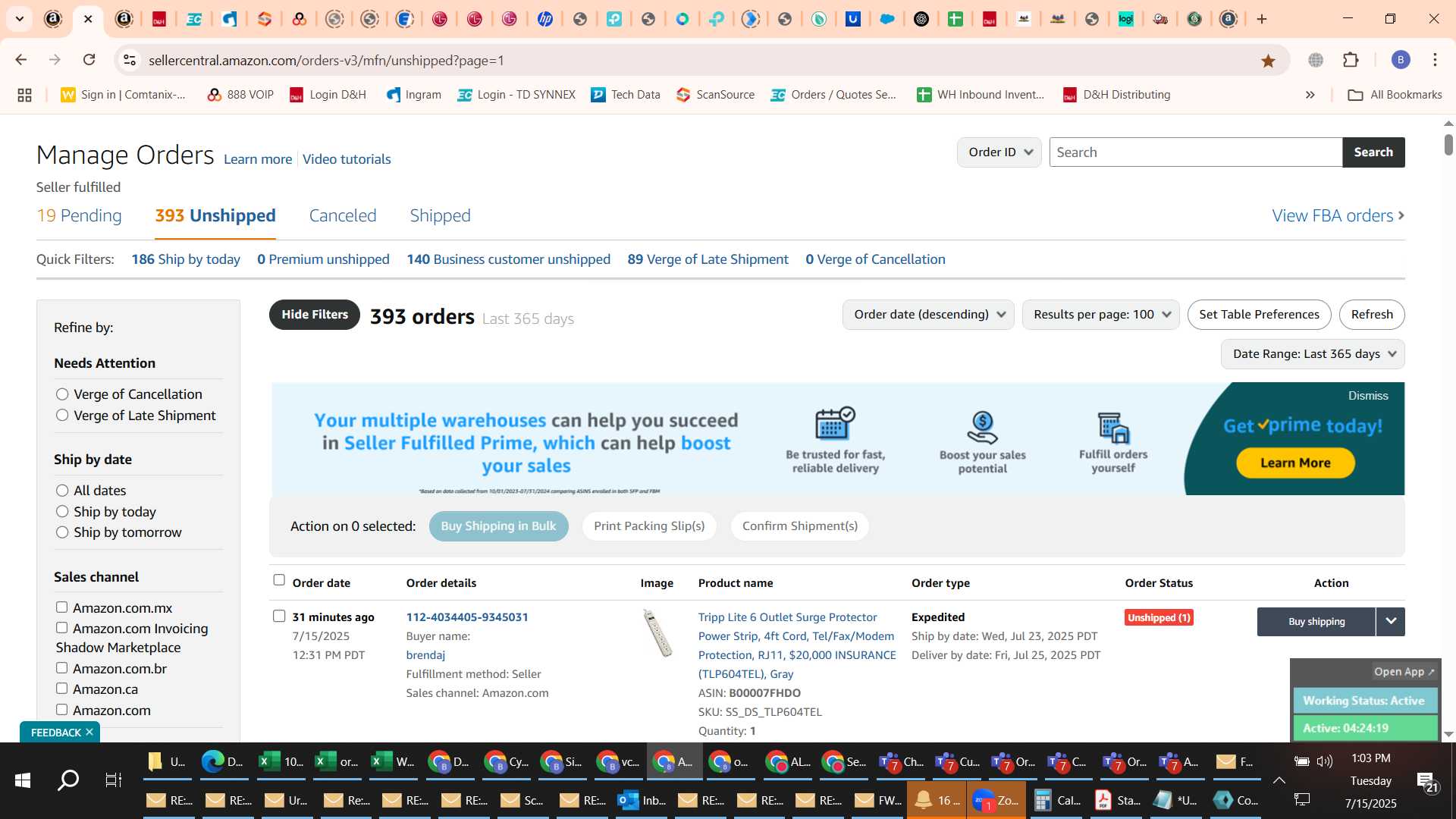Close the FEEDBACK tab with X

pos(89,732)
